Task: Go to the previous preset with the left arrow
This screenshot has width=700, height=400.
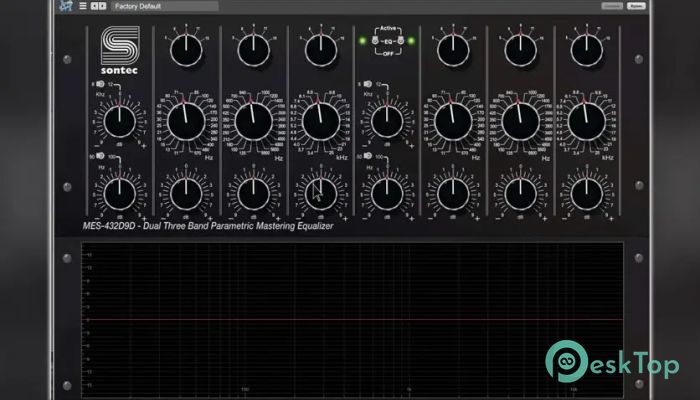Action: (x=94, y=6)
